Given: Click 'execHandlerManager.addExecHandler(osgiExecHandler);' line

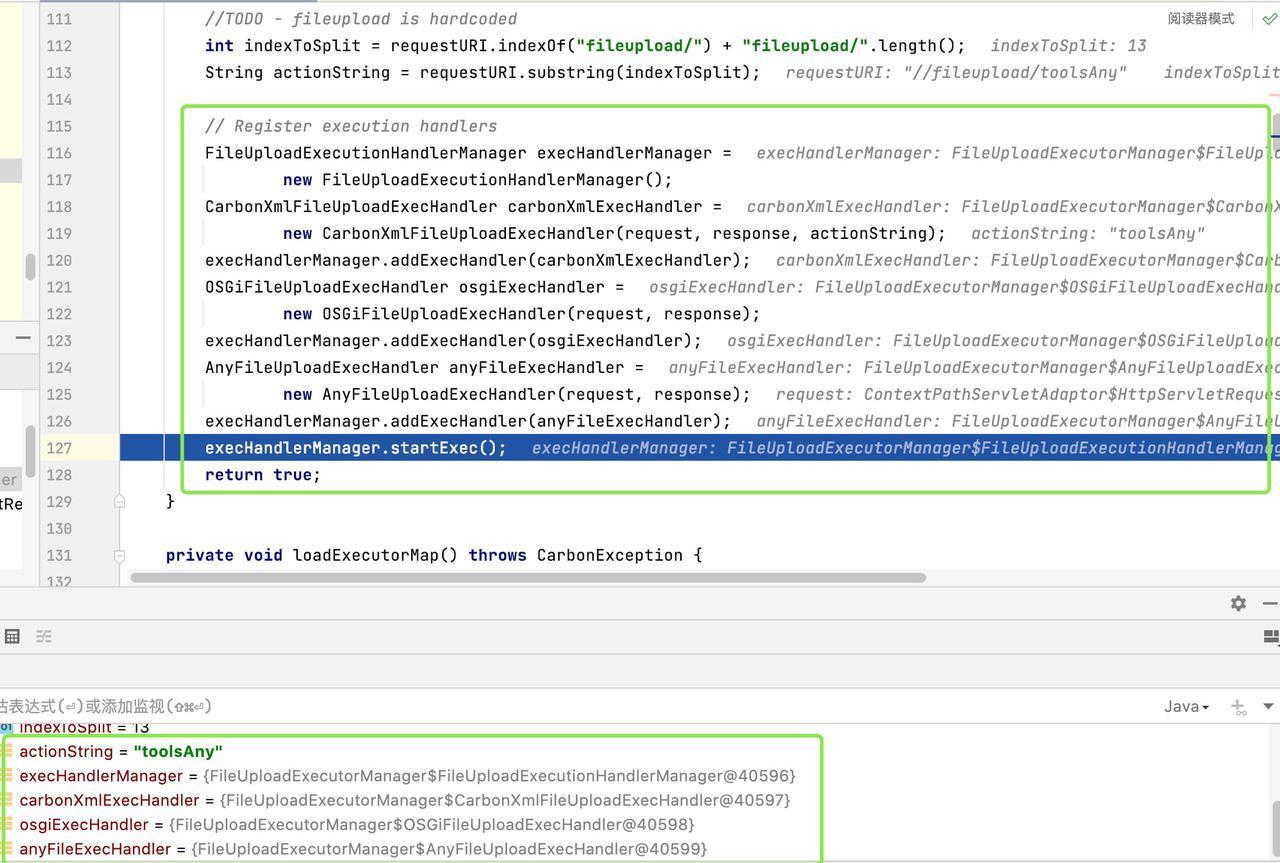Looking at the screenshot, I should (454, 341).
